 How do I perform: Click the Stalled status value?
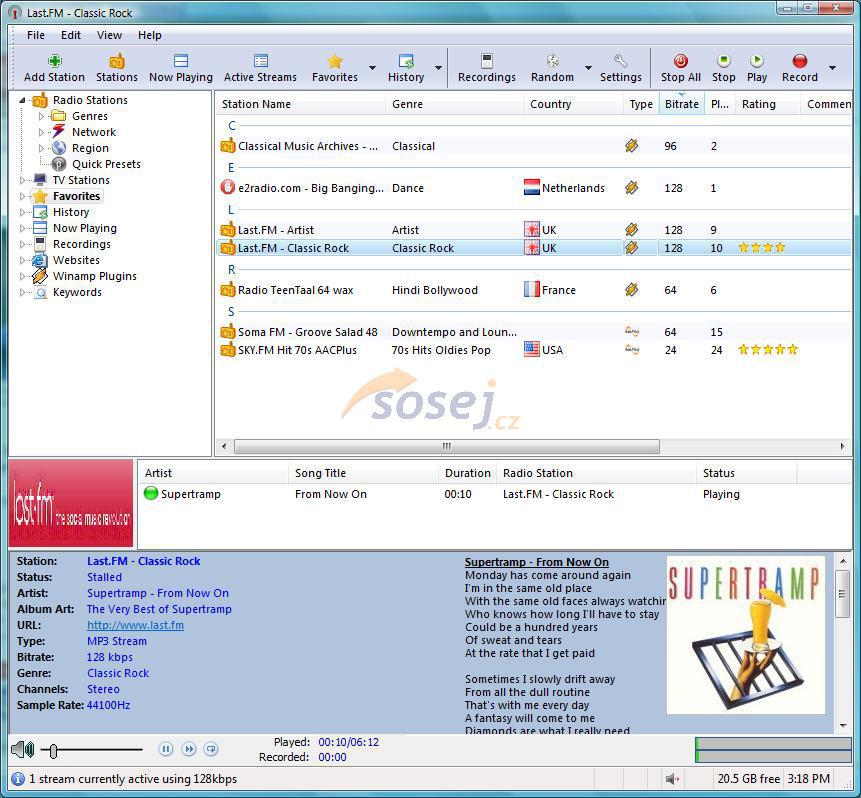(104, 577)
